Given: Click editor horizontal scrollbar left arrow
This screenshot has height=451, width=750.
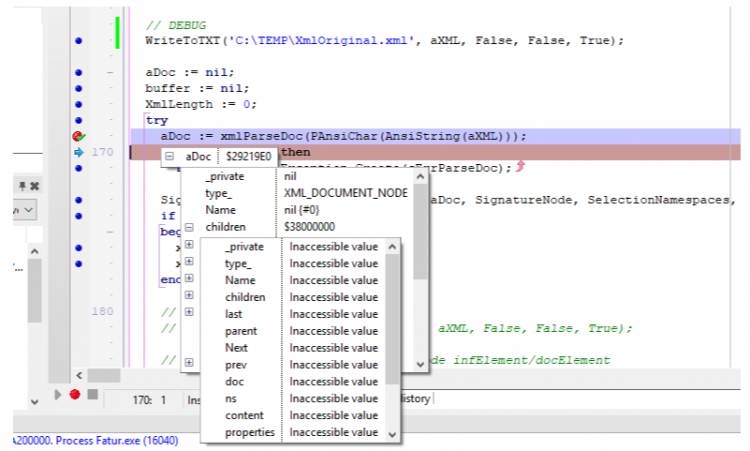Looking at the screenshot, I should click(79, 375).
